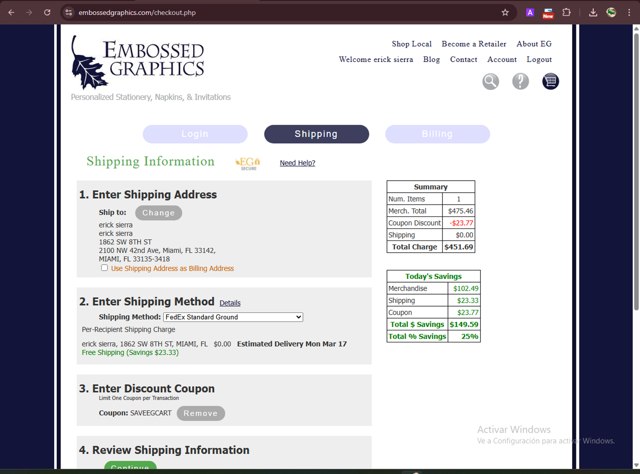Viewport: 640px width, 474px height.
Task: Click the Welcome erick sierra text
Action: [376, 59]
